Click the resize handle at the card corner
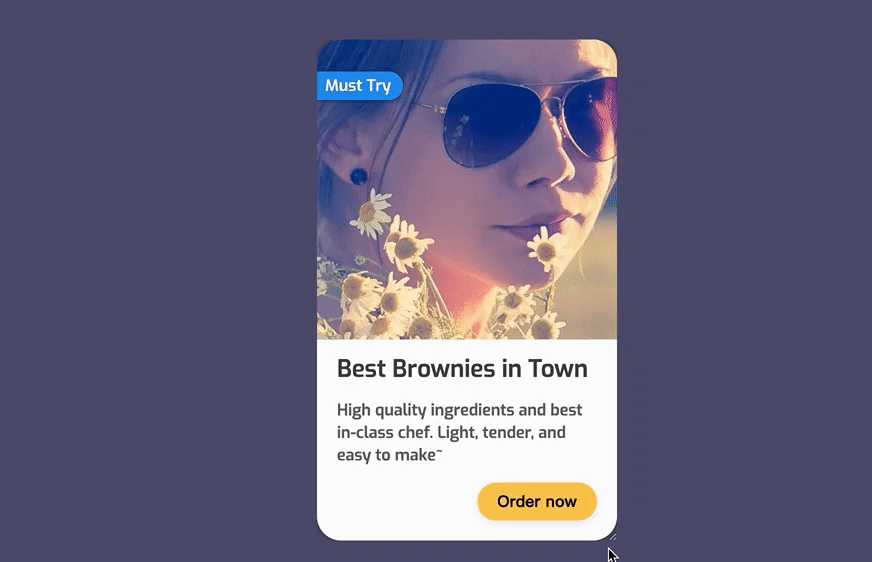The width and height of the screenshot is (872, 562). pyautogui.click(x=612, y=536)
